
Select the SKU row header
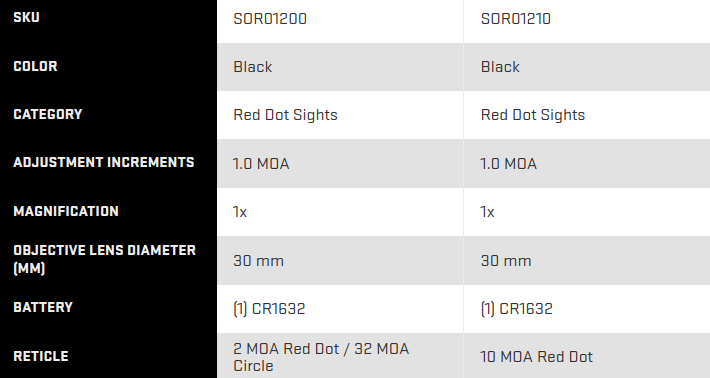(26, 18)
